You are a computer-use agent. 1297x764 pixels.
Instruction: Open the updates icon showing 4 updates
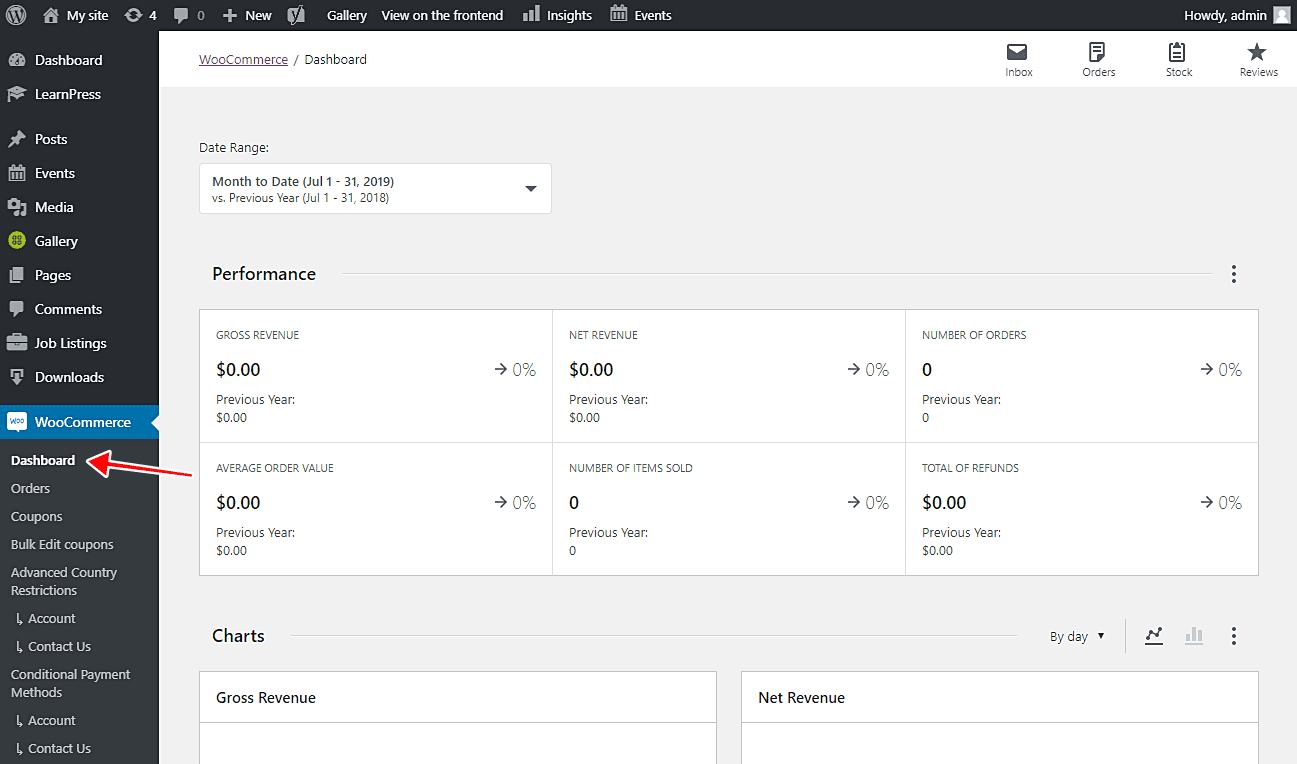[x=140, y=14]
